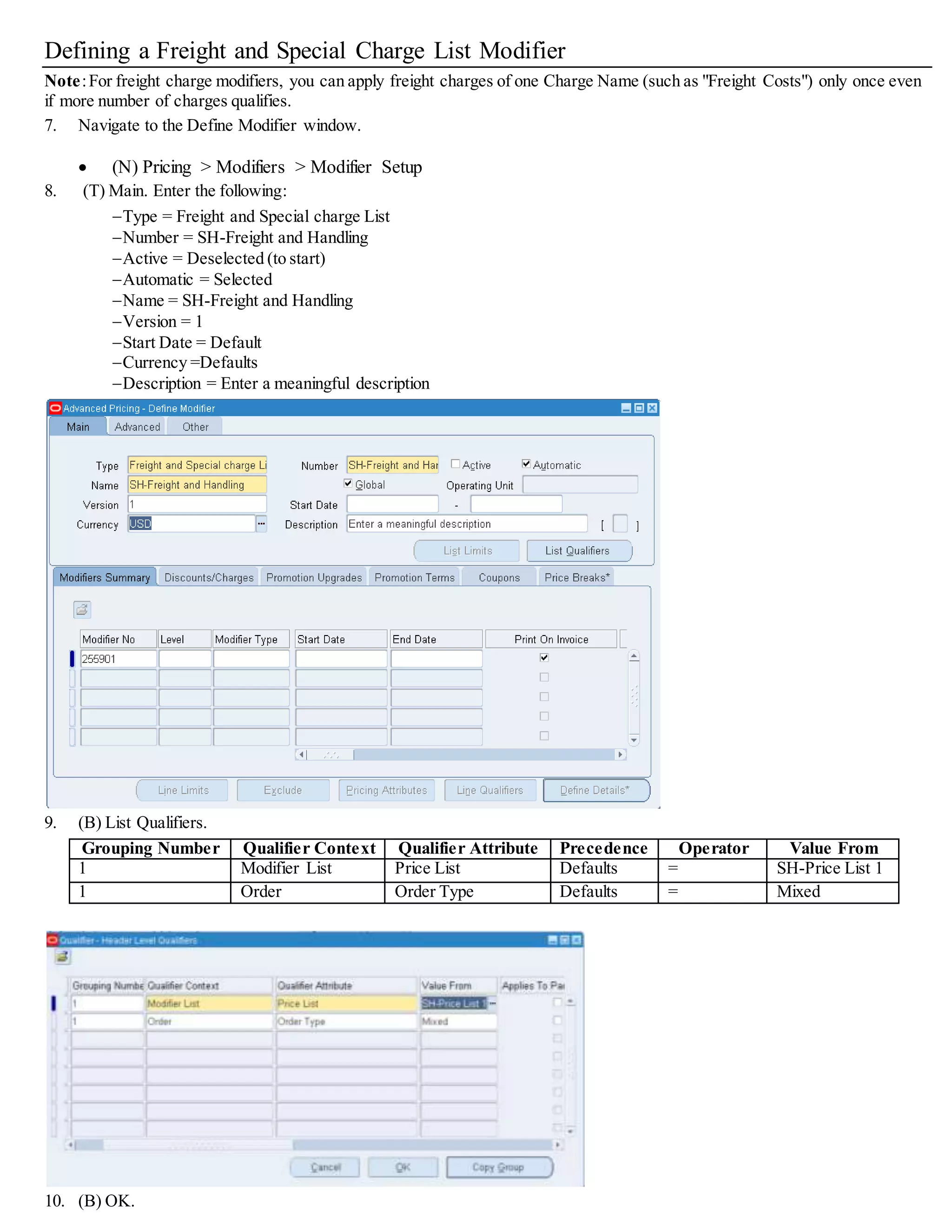
Task: Click the Level cell for modifier 255901
Action: [x=185, y=659]
